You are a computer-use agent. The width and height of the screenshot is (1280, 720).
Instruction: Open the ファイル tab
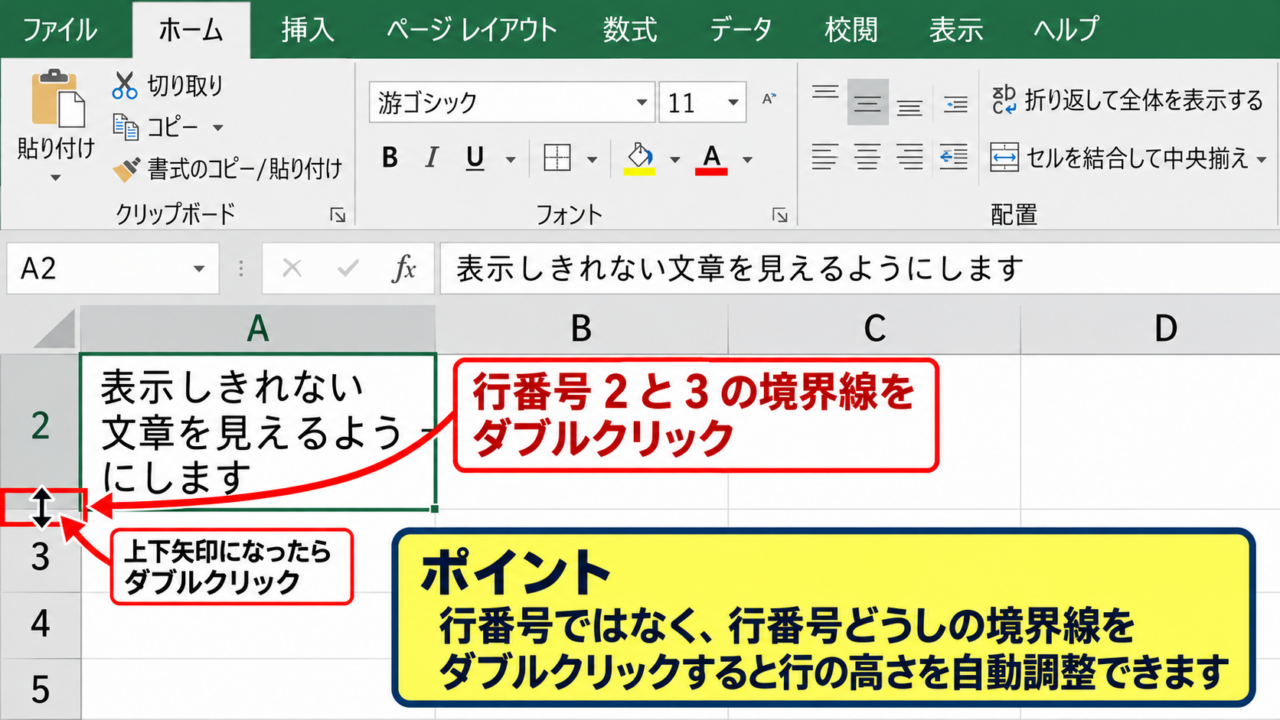[62, 29]
